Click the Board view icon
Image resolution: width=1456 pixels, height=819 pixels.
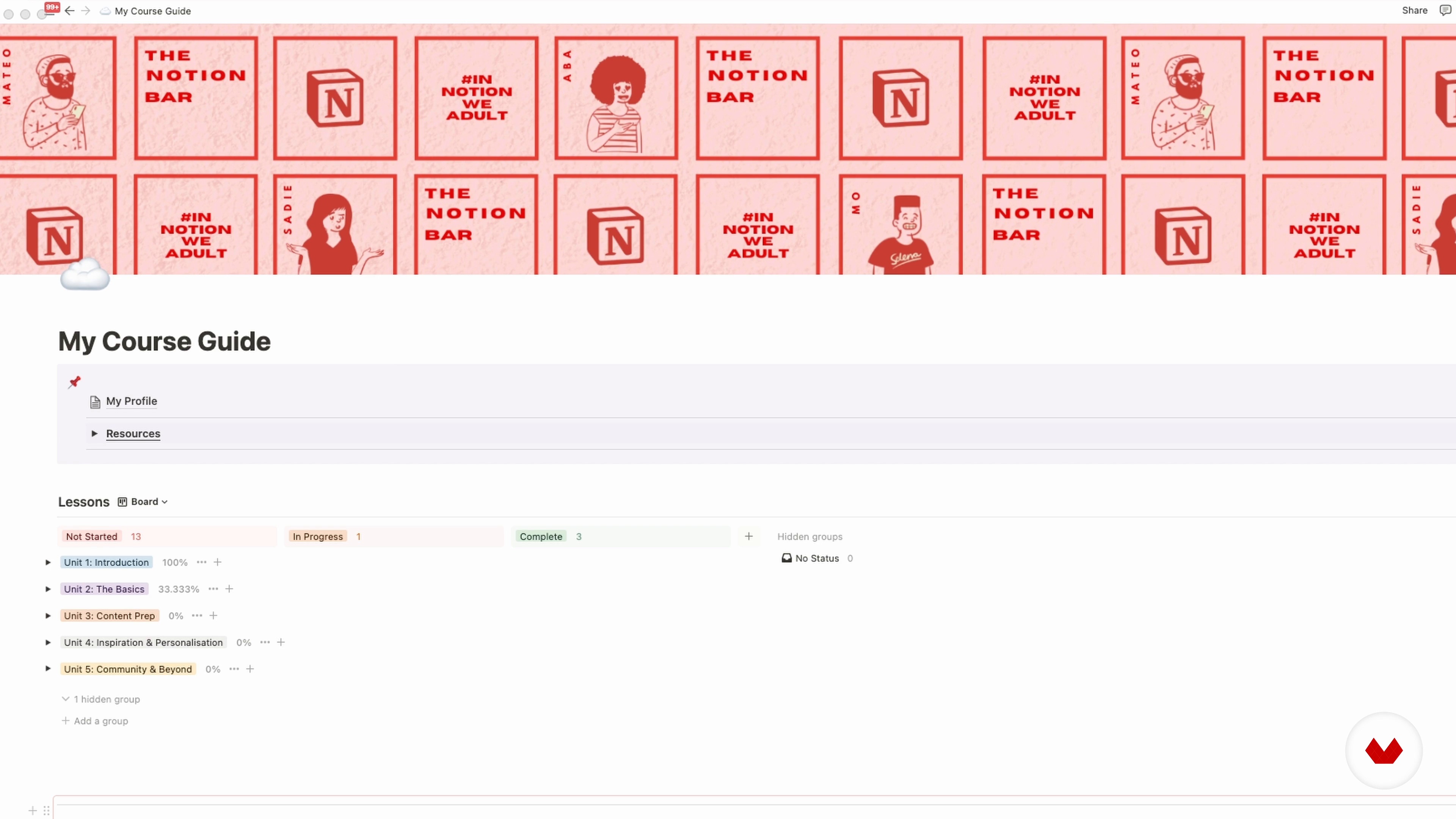coord(122,502)
